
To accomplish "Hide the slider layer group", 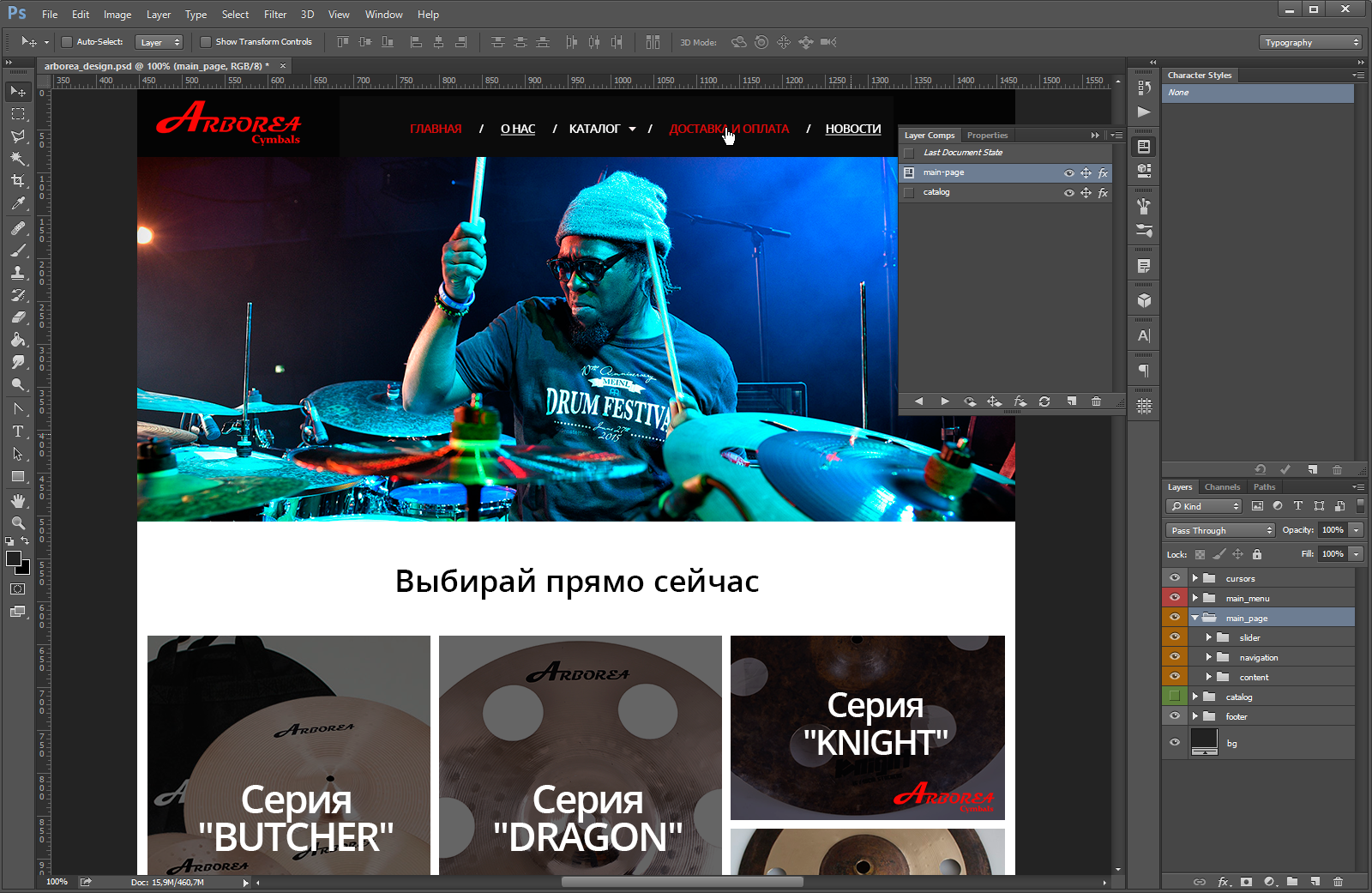I will pos(1175,637).
